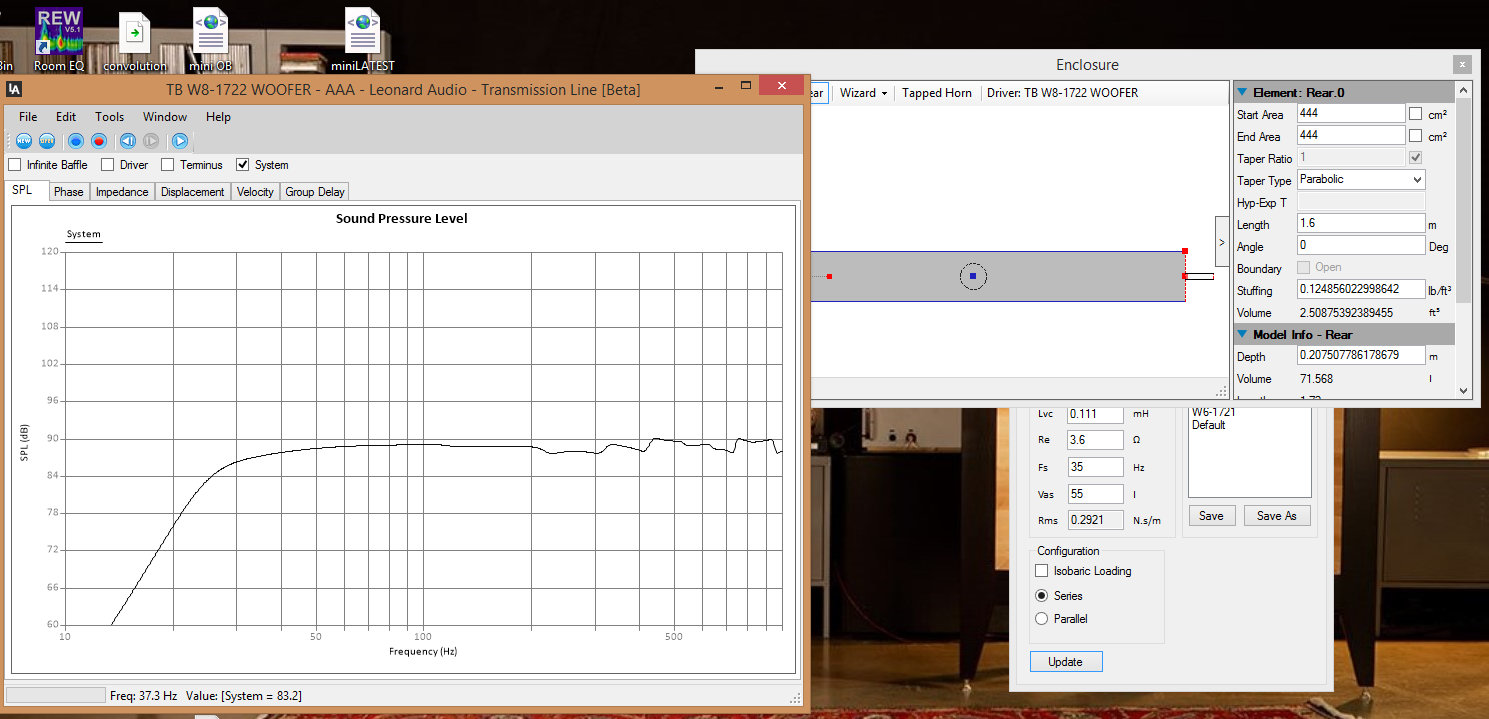Image resolution: width=1489 pixels, height=719 pixels.
Task: Collapse the Model Info - Rear section
Action: [1243, 334]
